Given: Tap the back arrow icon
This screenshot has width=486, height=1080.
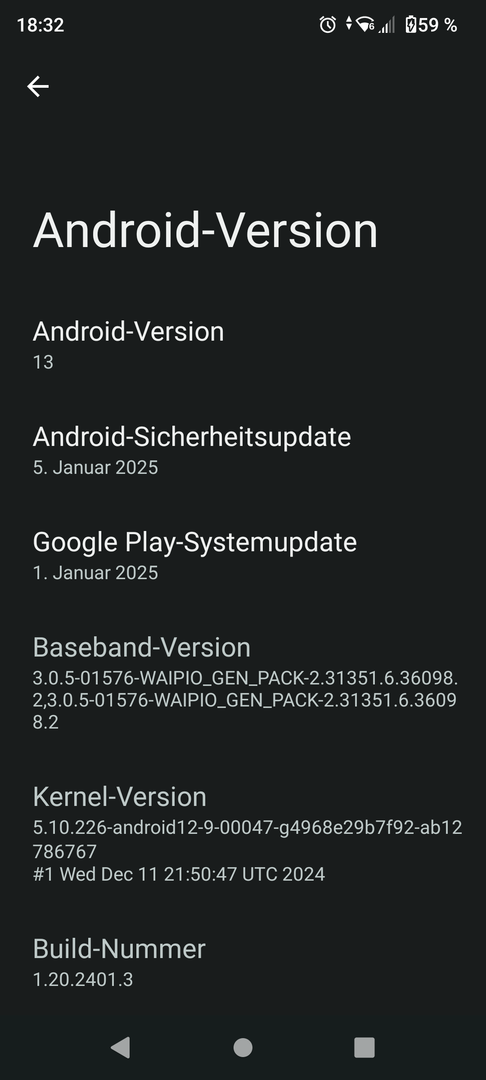Looking at the screenshot, I should (38, 86).
